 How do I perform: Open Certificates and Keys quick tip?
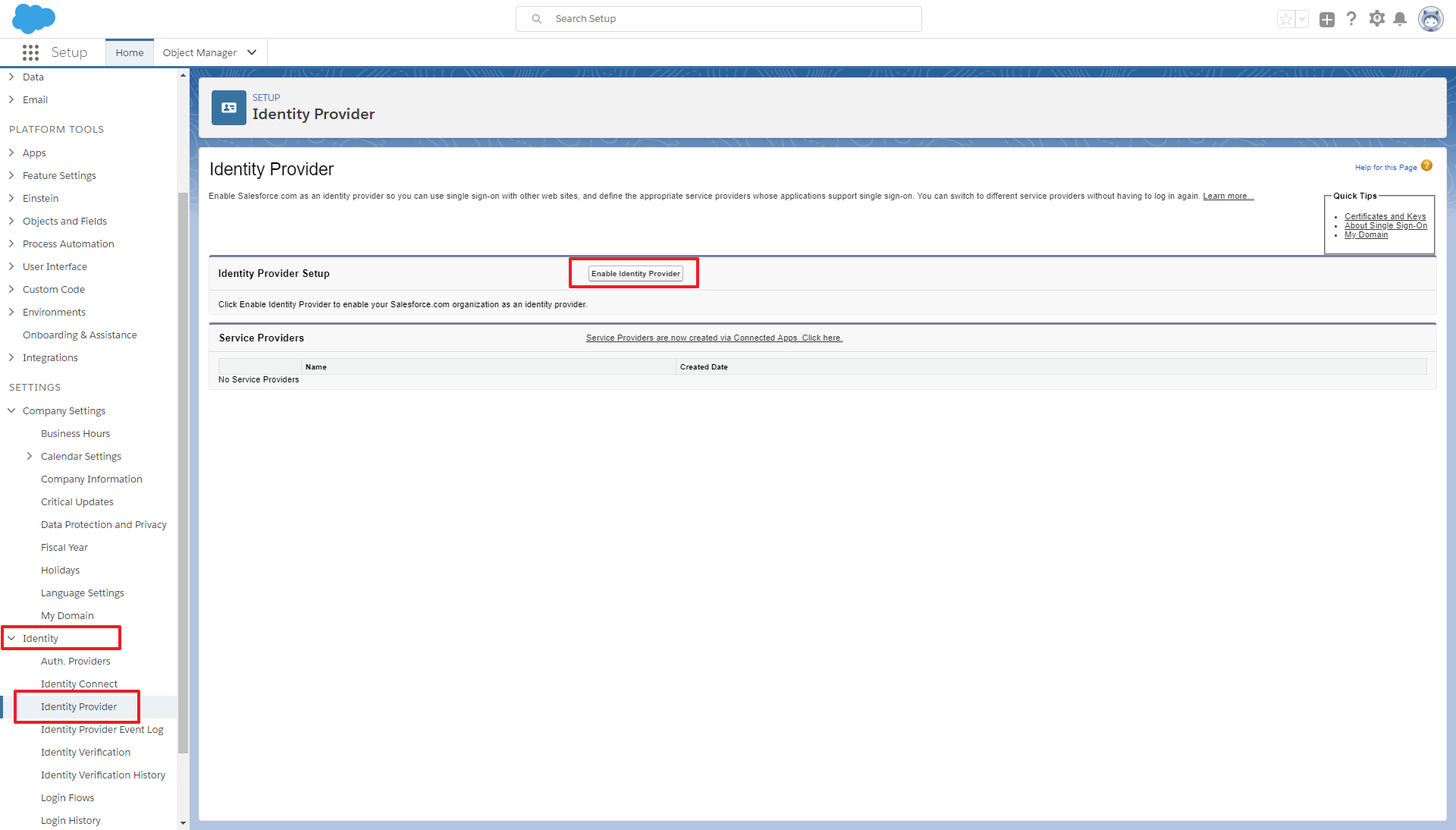1385,216
